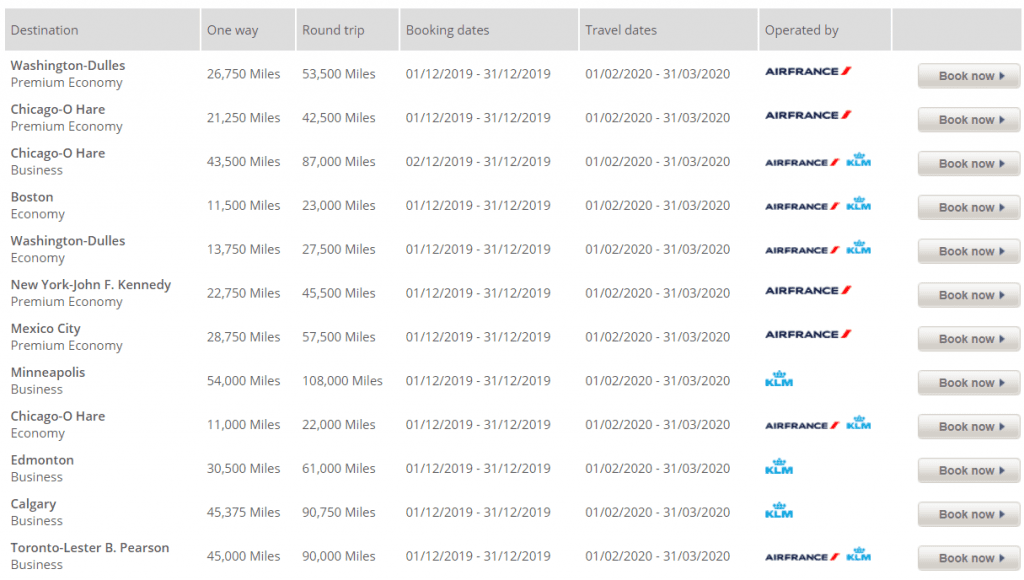Click the Air France logo in Washington-Dulles Premium Economy row
1024x580 pixels.
tap(808, 71)
